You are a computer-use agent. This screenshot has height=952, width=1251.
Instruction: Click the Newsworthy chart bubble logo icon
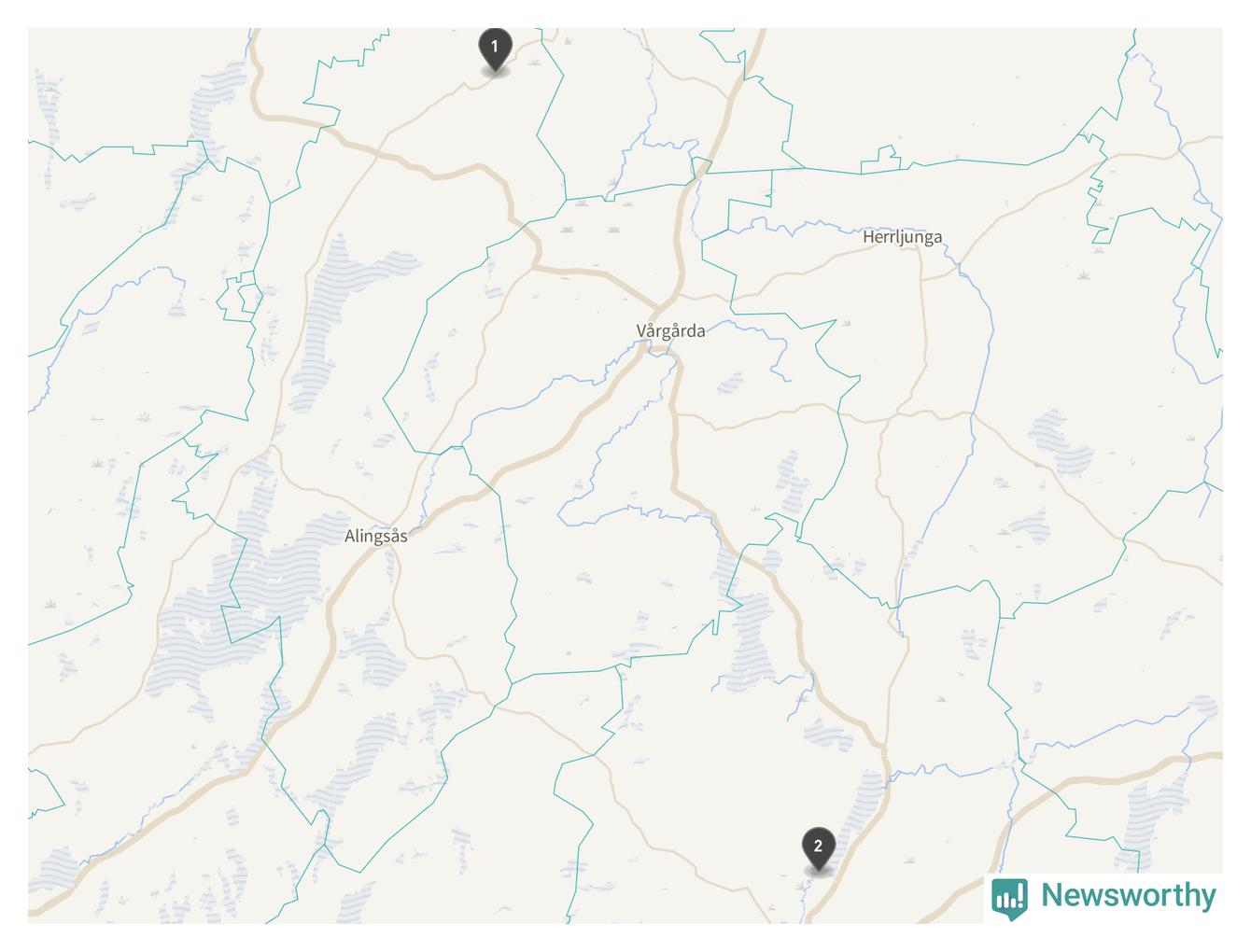click(1009, 897)
